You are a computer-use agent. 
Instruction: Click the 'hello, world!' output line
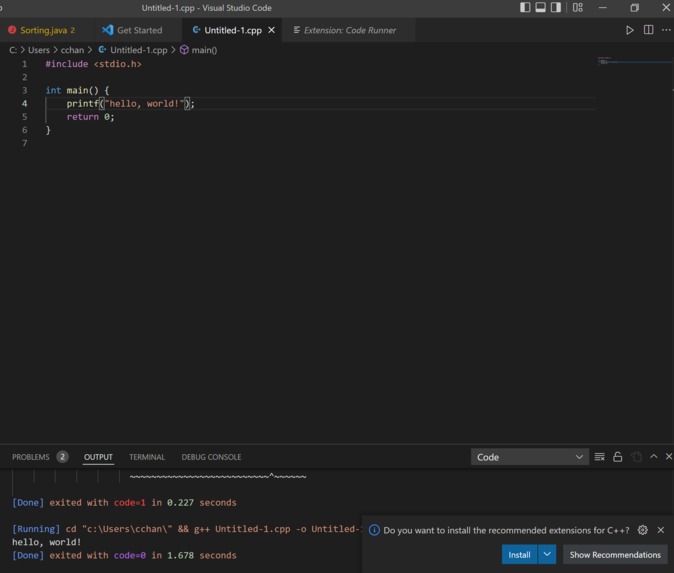tap(46, 542)
